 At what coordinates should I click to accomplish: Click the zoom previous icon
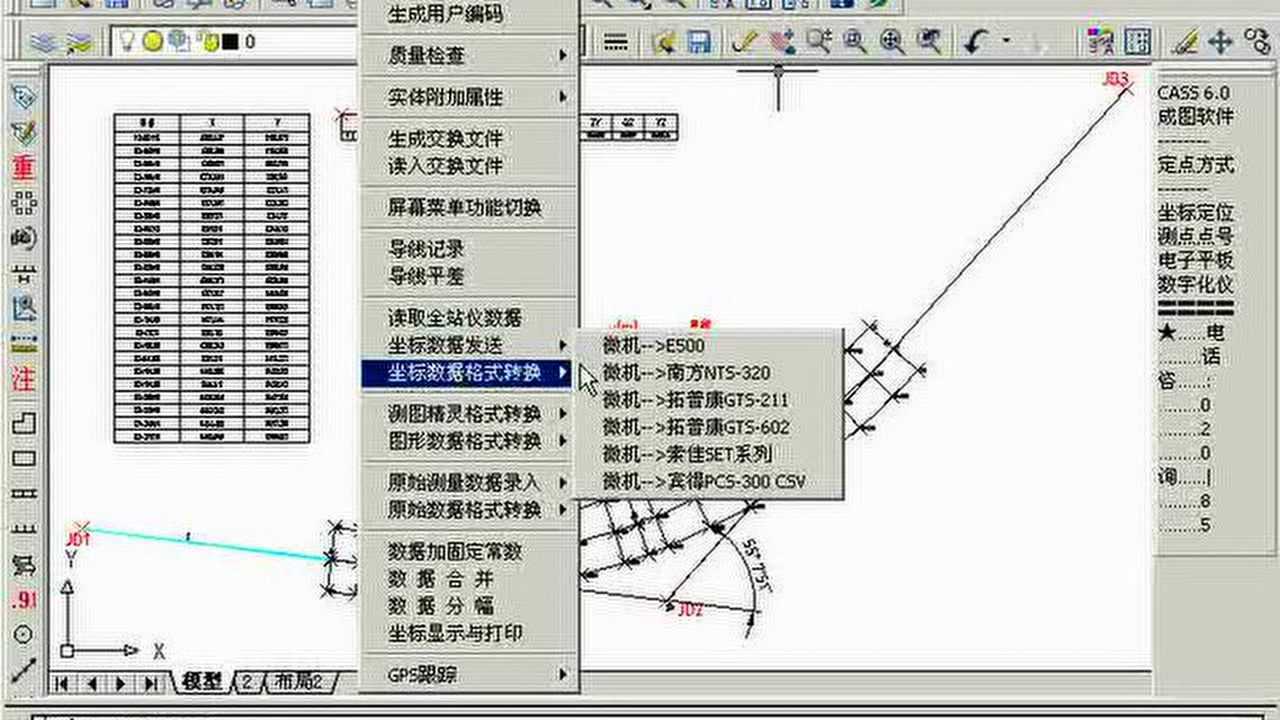tap(929, 41)
